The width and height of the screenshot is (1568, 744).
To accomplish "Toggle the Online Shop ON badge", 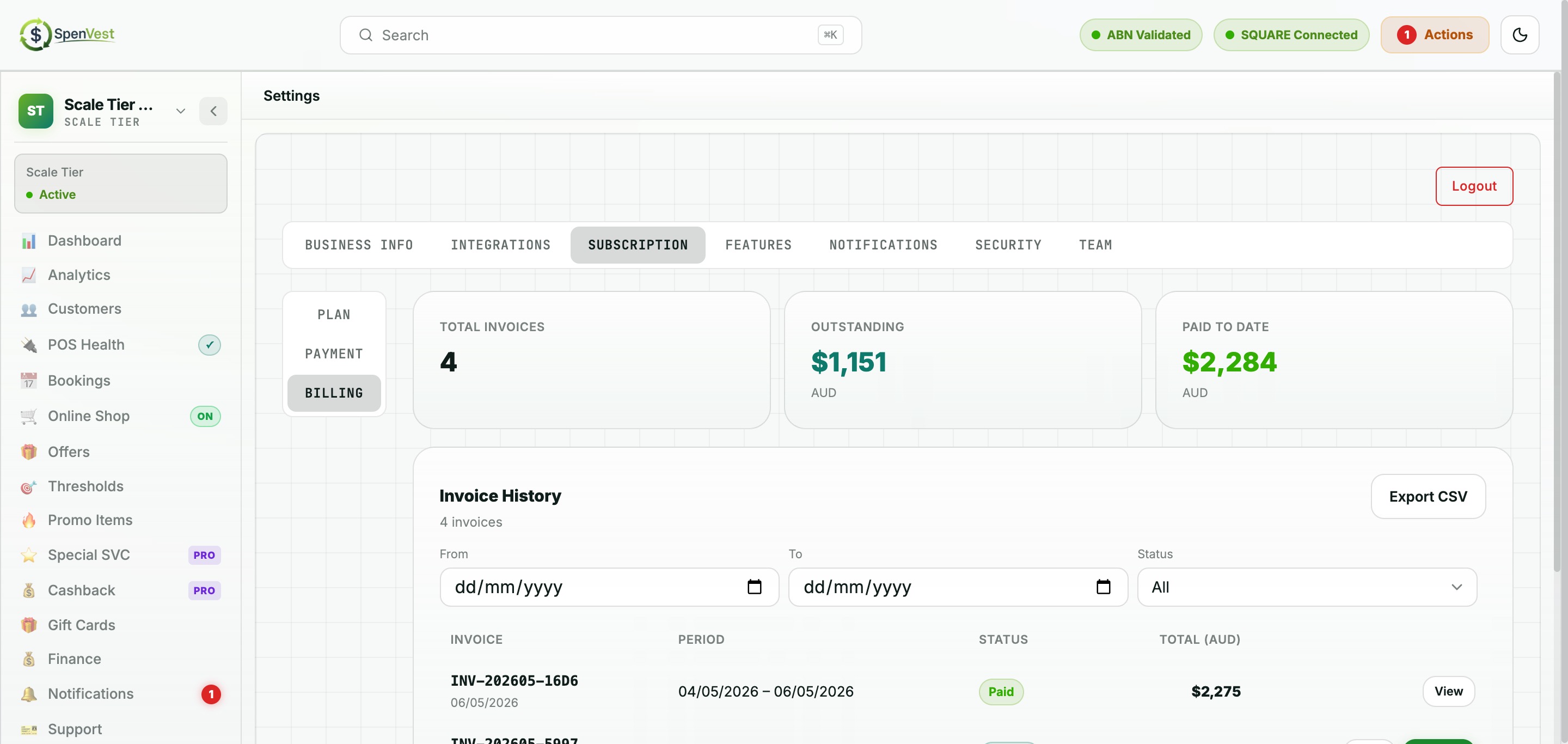I will (x=205, y=417).
